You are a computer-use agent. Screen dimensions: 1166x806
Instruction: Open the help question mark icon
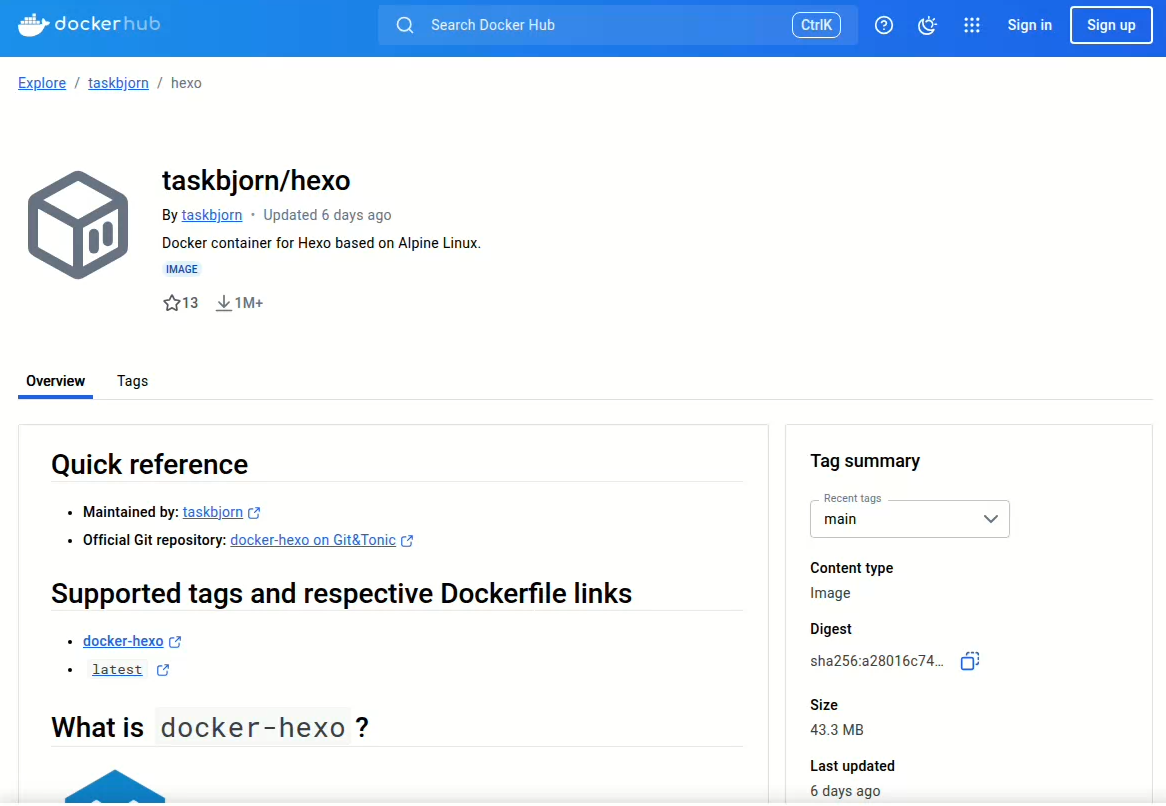883,25
